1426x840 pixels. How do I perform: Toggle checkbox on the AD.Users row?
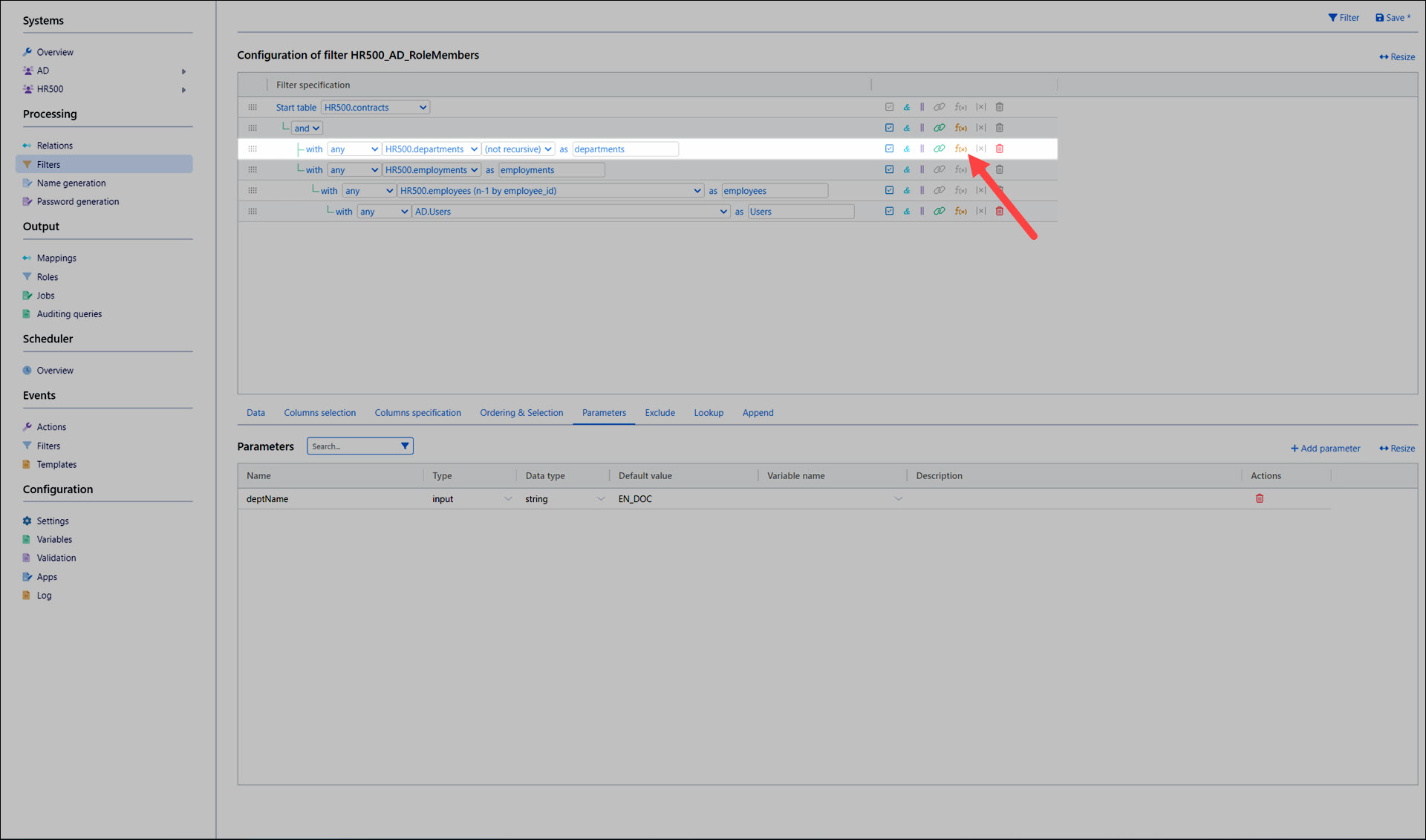click(x=889, y=212)
